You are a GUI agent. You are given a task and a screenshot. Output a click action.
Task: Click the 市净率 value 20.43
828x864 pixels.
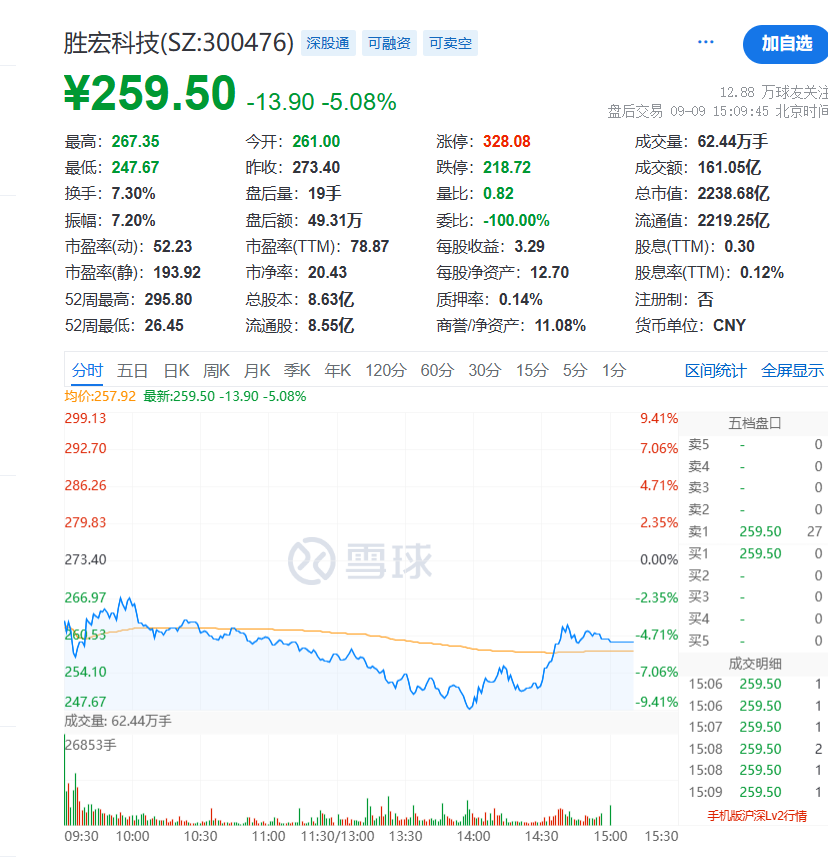[327, 272]
